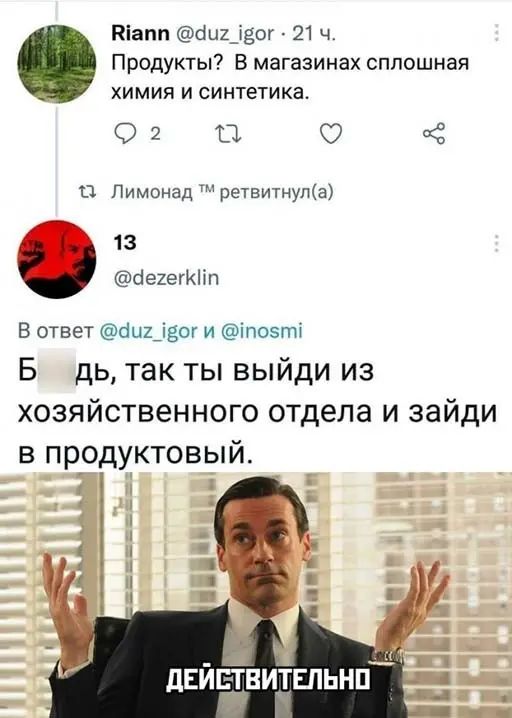
Task: Retweet Riann's tweet using the retweet icon
Action: tap(228, 134)
